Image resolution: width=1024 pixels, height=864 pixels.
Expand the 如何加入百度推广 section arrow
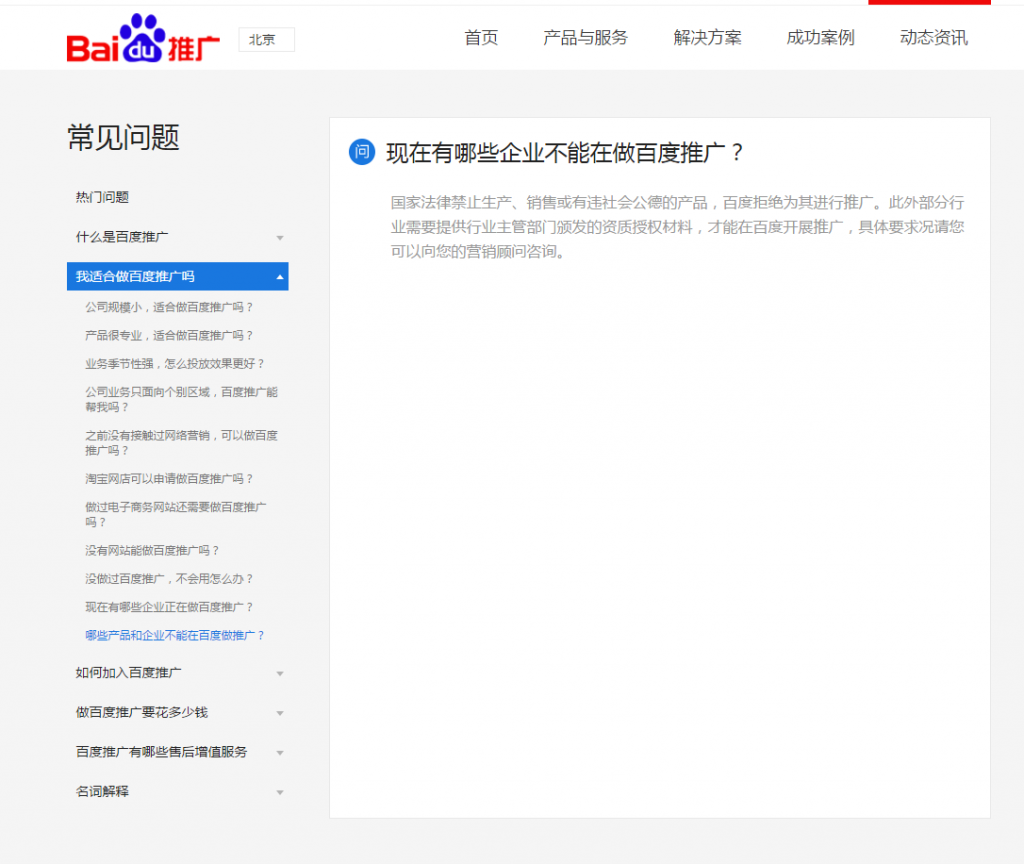tap(280, 673)
